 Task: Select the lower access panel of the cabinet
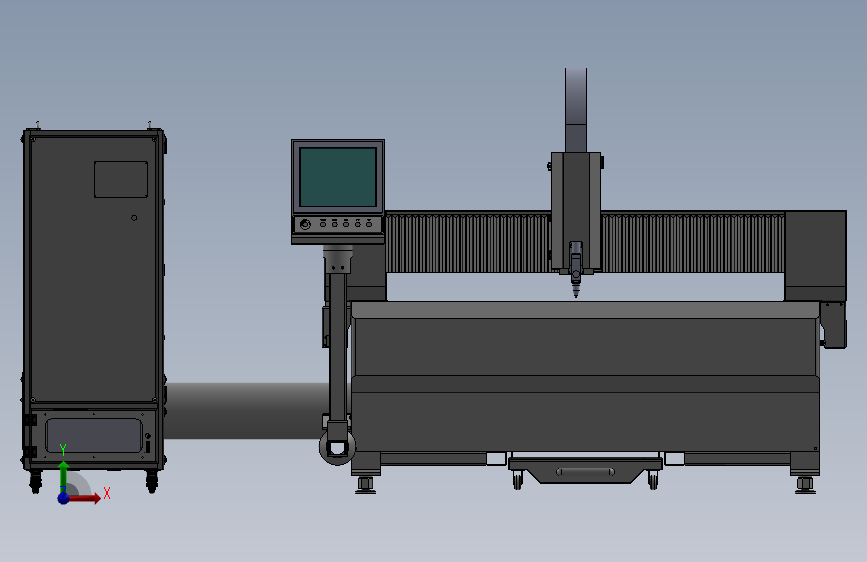(94, 435)
